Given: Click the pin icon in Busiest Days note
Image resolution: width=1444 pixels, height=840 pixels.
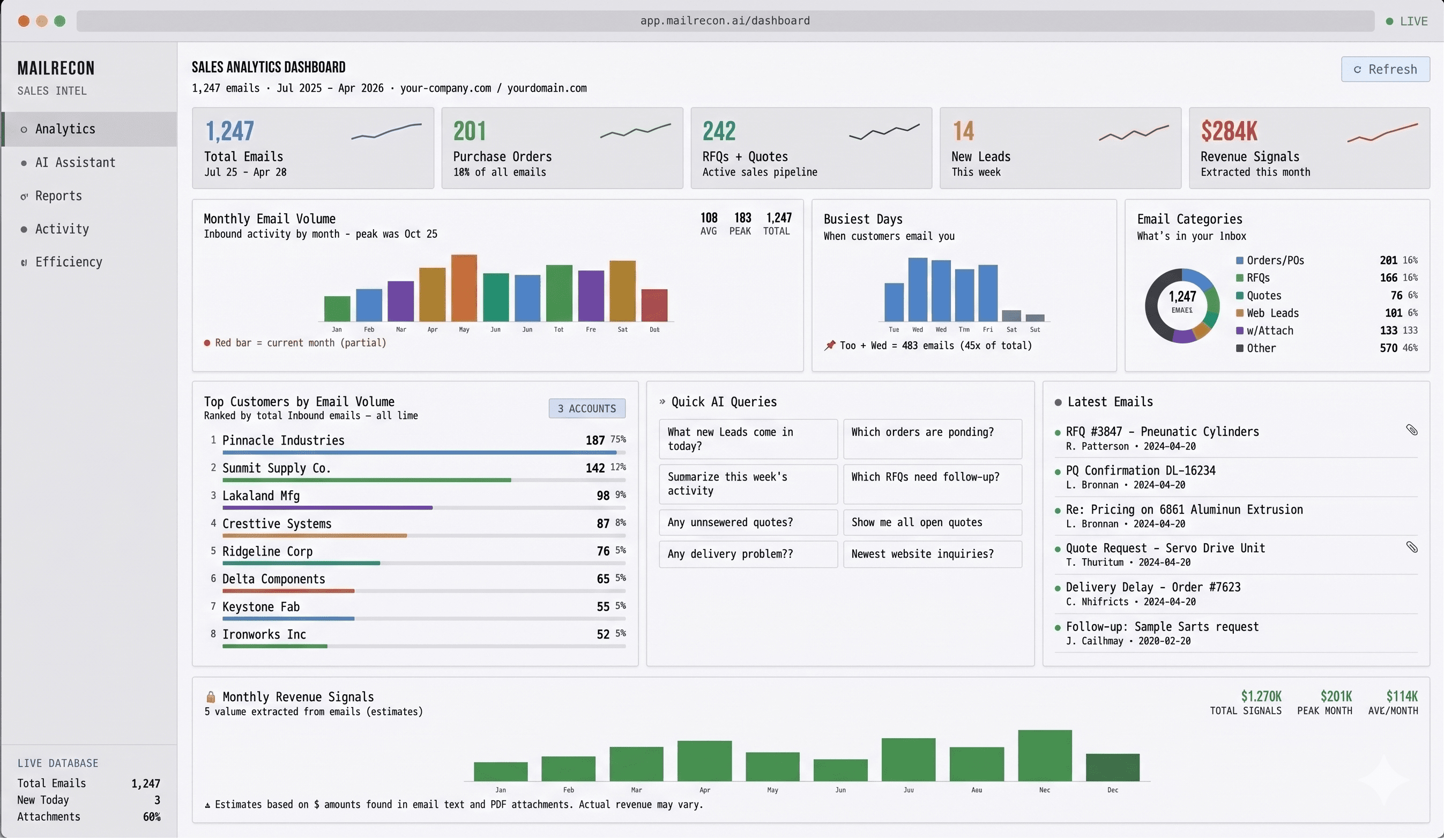Looking at the screenshot, I should pyautogui.click(x=830, y=346).
